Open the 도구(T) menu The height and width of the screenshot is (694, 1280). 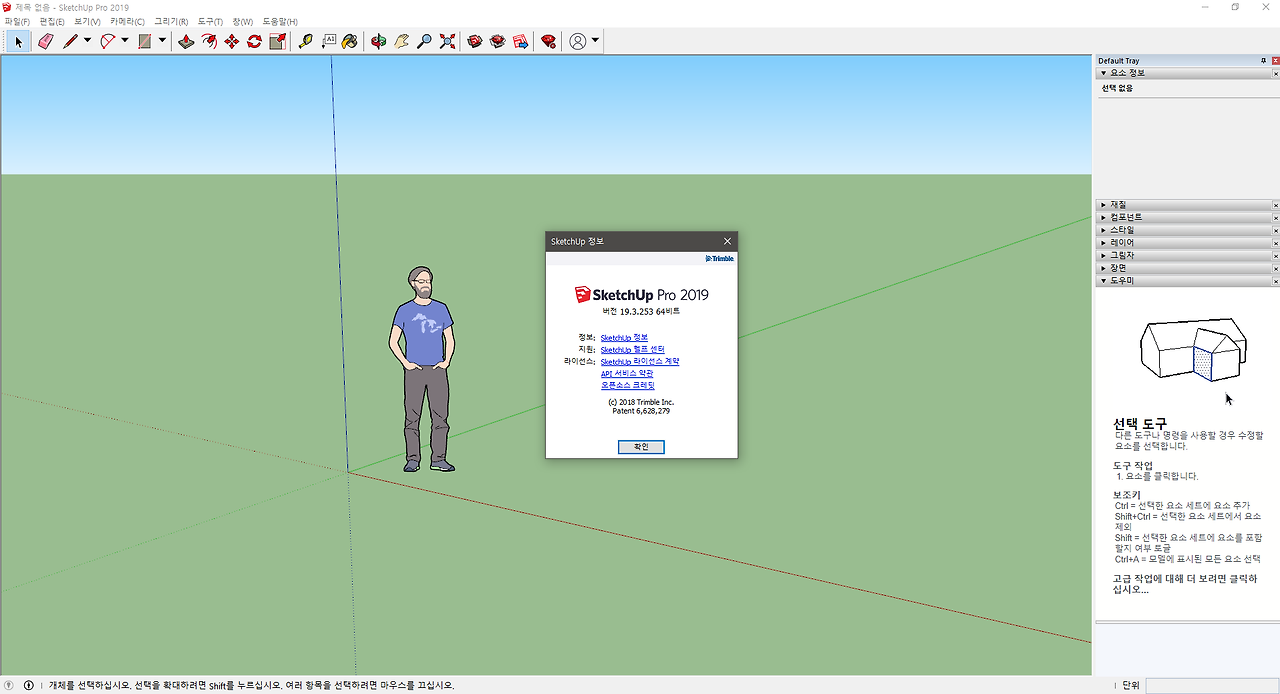tap(210, 21)
